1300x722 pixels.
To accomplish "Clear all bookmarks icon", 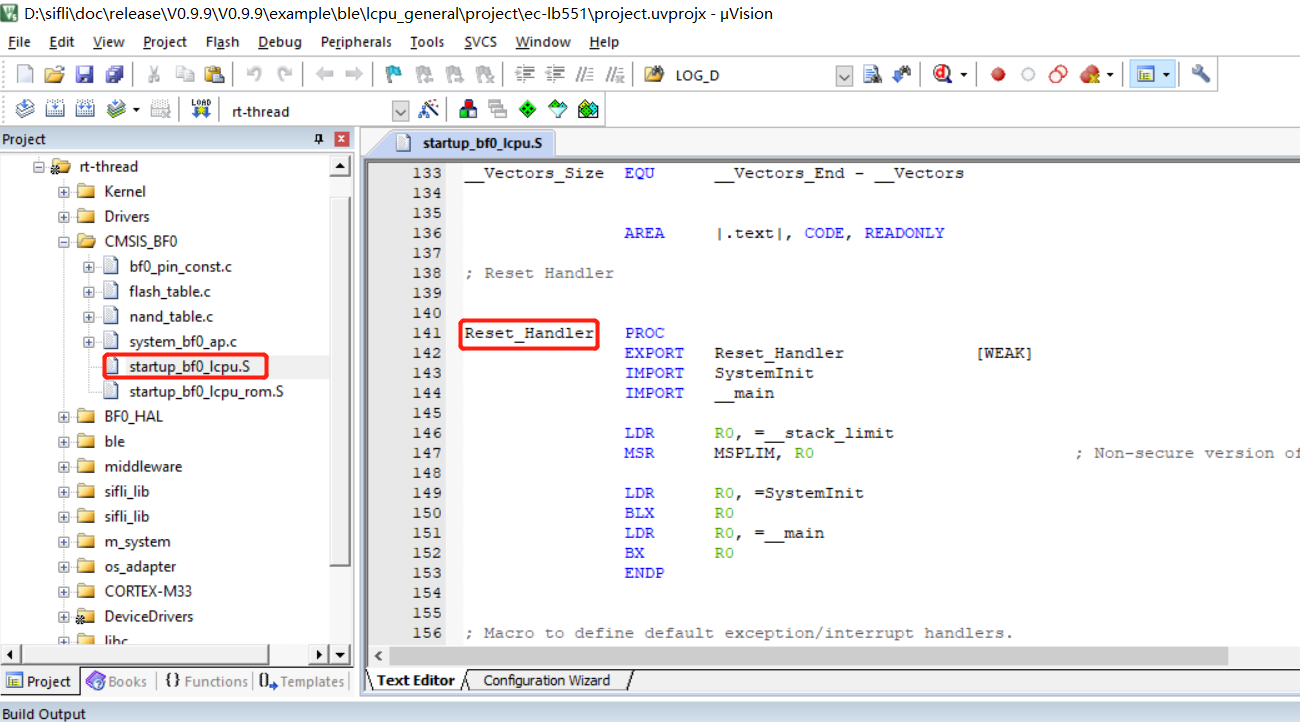I will tap(485, 75).
